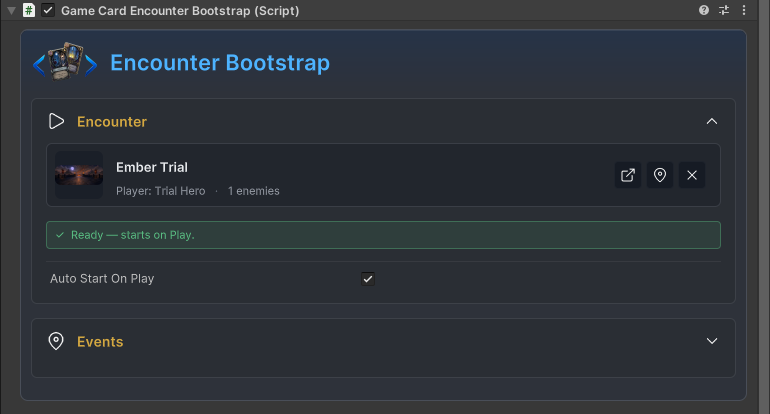Open the component three-dot context menu

(744, 10)
